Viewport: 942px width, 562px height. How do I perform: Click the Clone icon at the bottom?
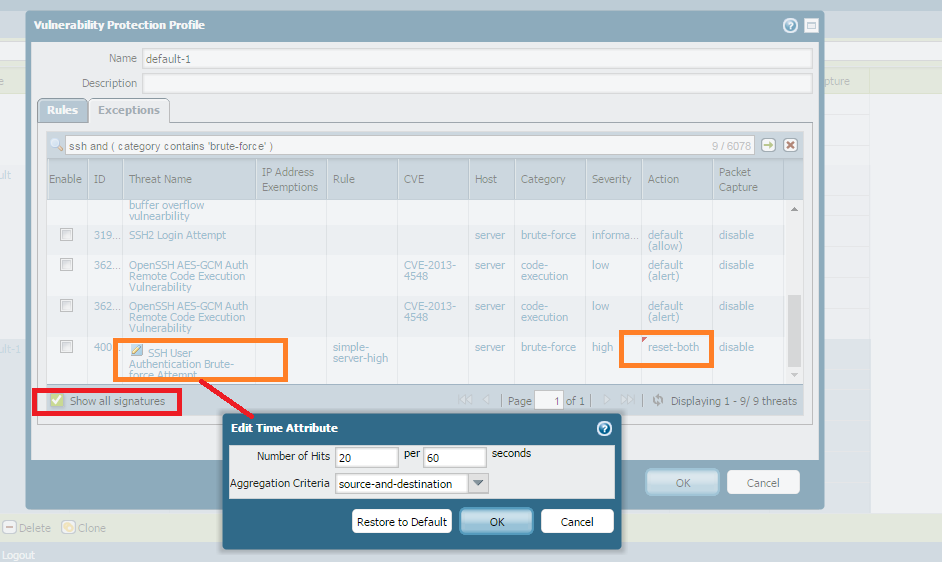tap(68, 527)
